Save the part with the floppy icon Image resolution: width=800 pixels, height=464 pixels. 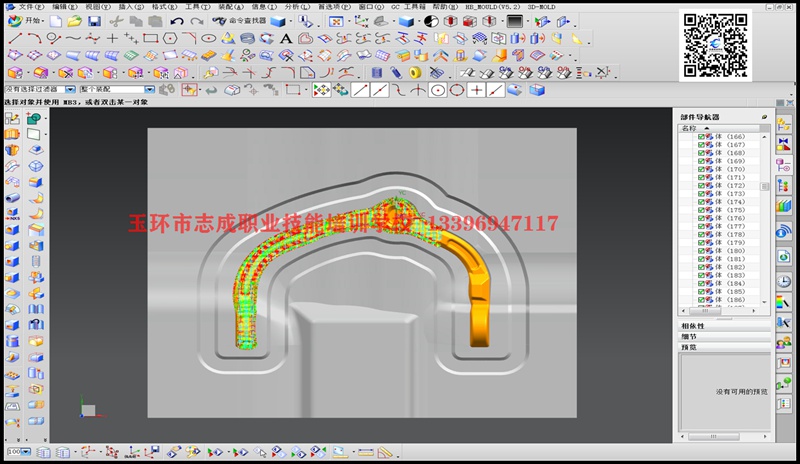click(94, 21)
